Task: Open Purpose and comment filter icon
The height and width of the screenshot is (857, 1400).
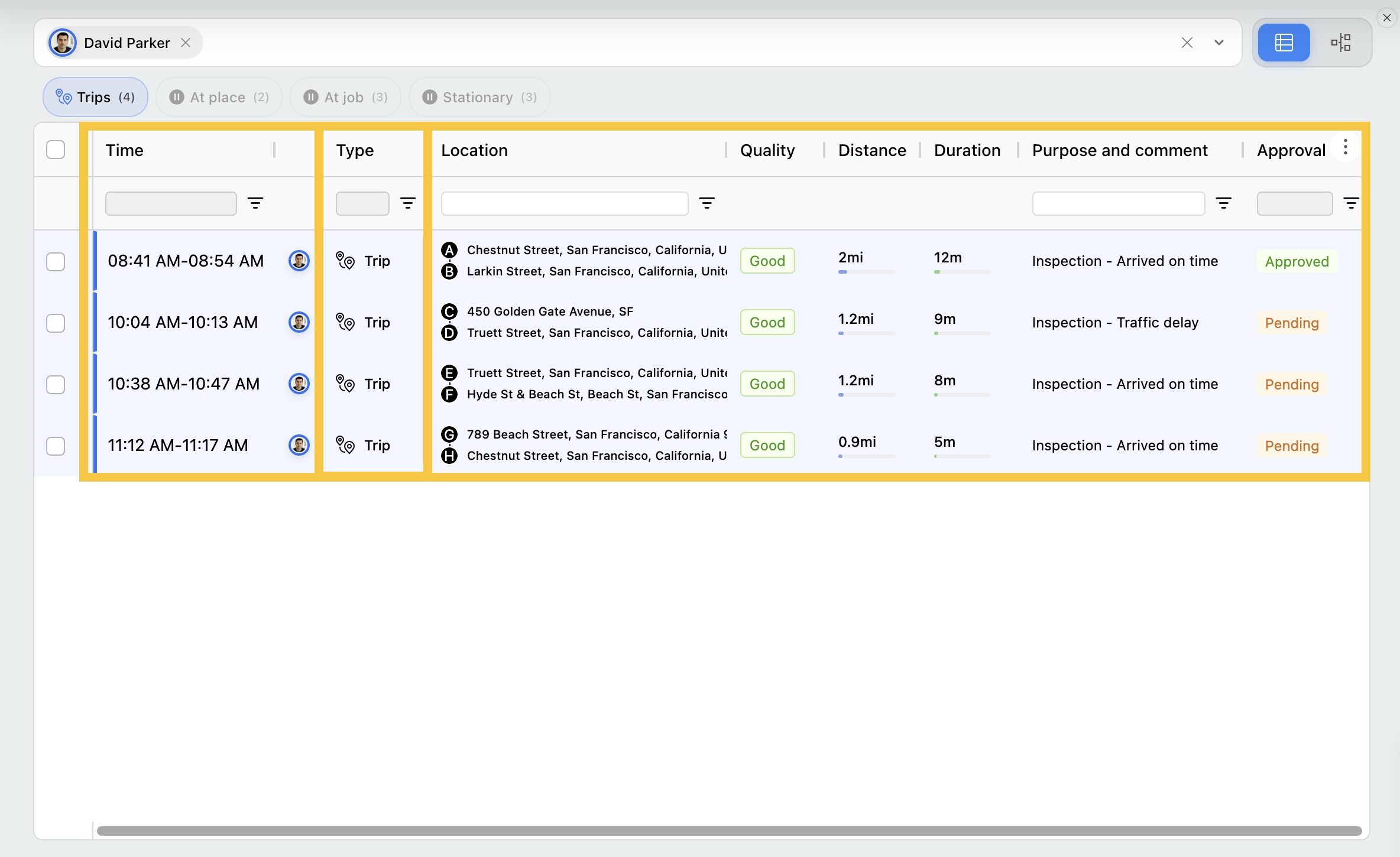Action: coord(1223,203)
